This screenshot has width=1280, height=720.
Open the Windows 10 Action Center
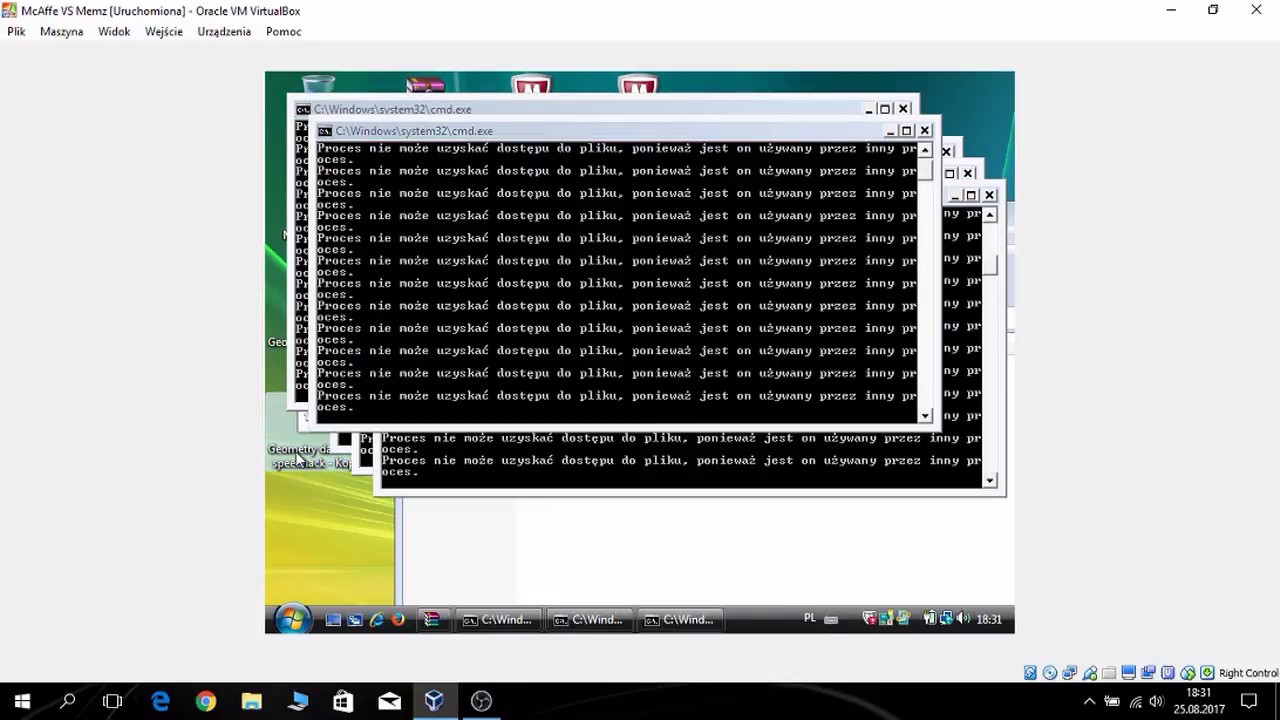click(1249, 701)
